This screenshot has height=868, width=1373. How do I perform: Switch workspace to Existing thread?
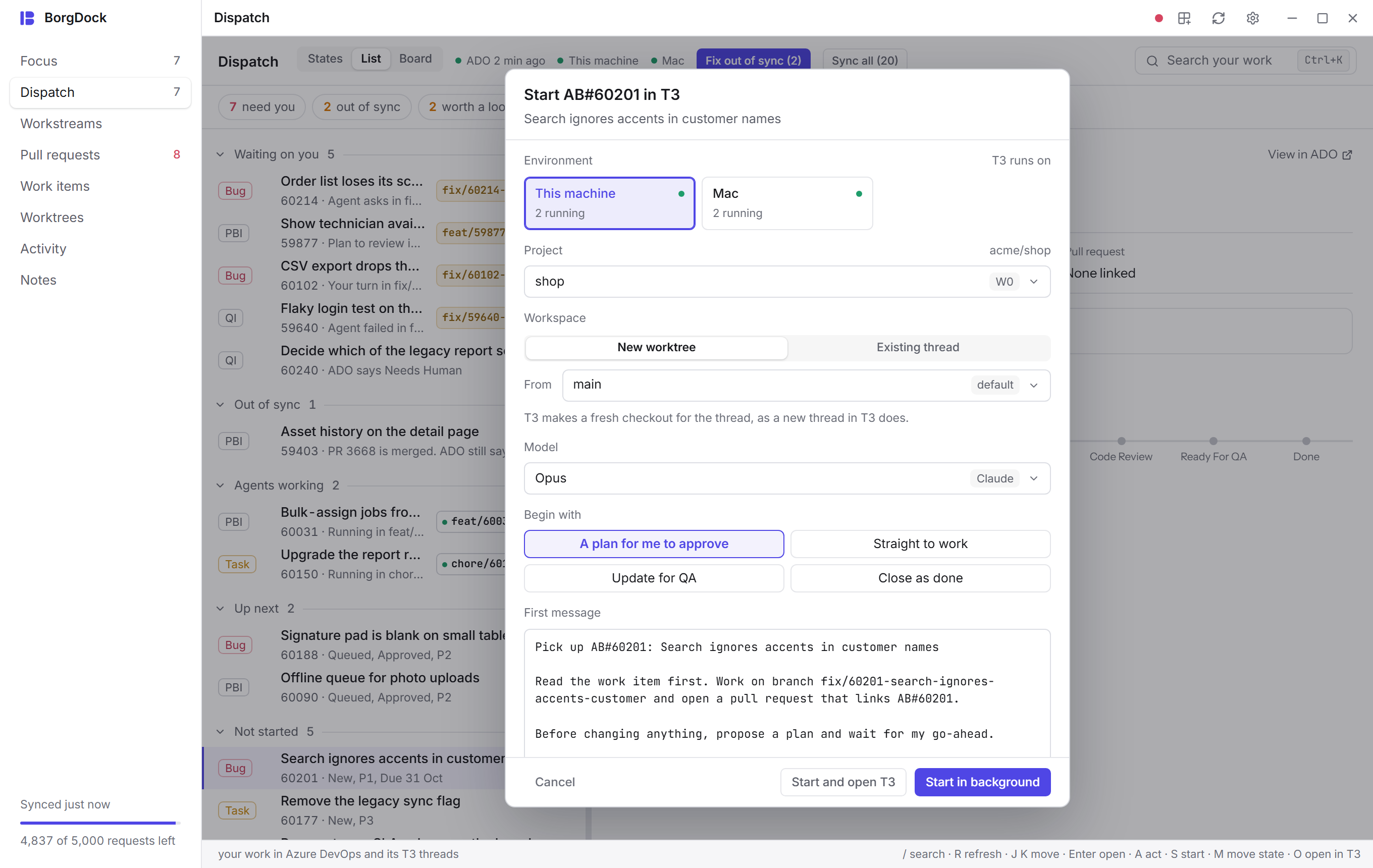918,348
